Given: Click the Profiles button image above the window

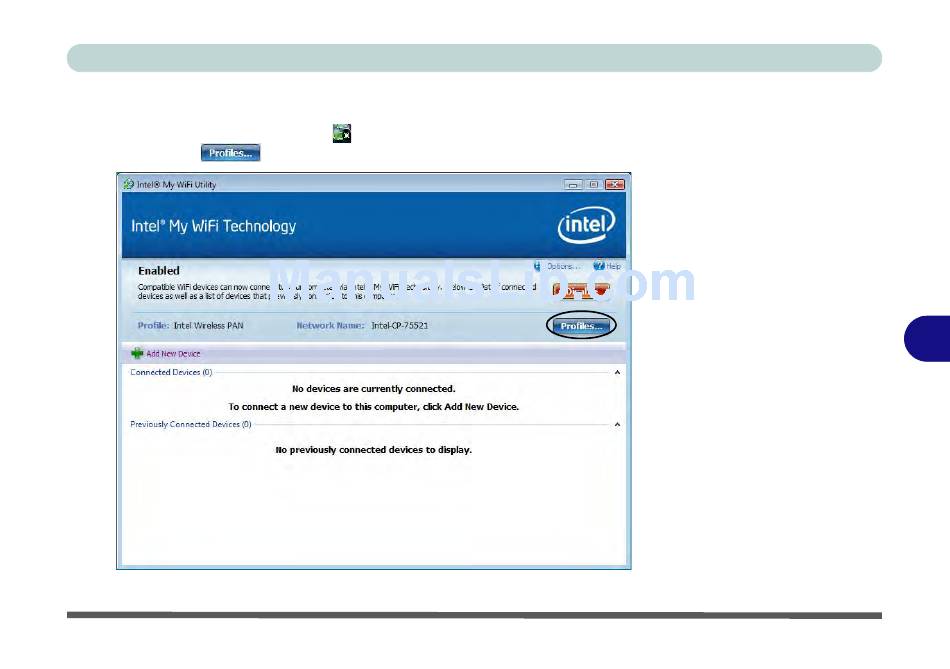Looking at the screenshot, I should 230,153.
